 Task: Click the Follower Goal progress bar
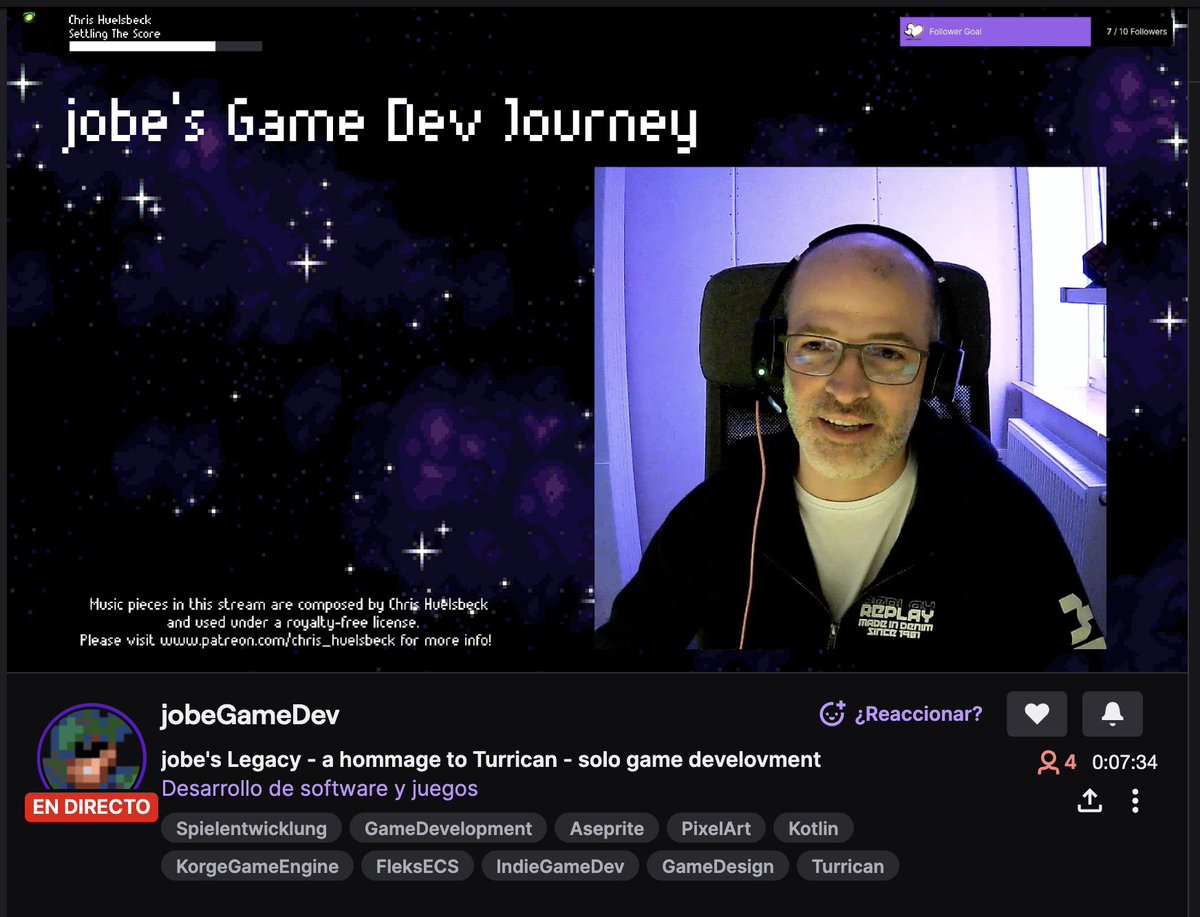tap(995, 31)
